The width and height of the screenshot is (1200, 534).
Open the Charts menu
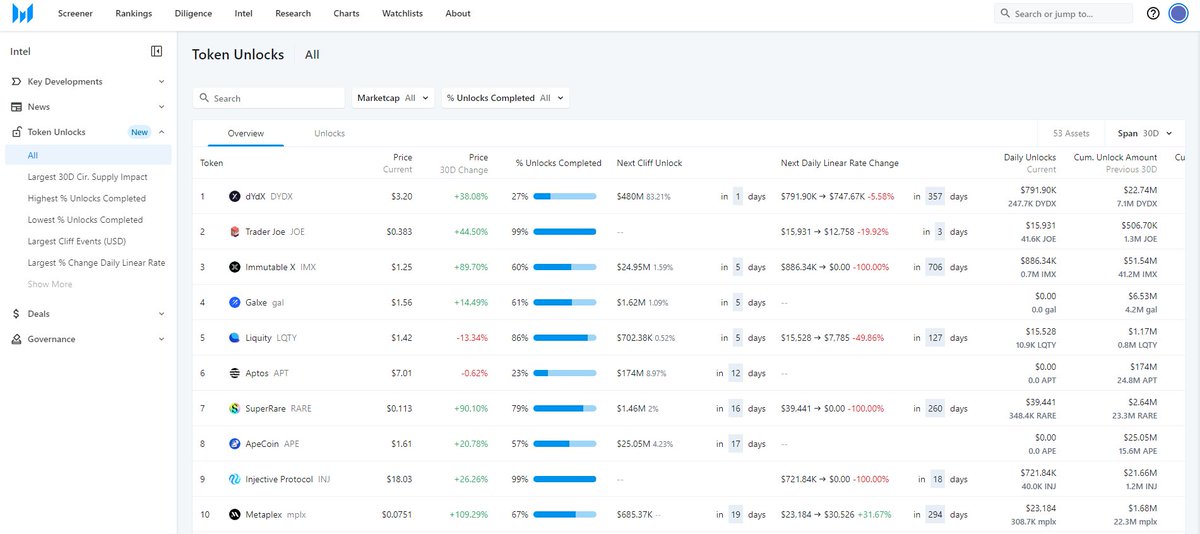(346, 14)
